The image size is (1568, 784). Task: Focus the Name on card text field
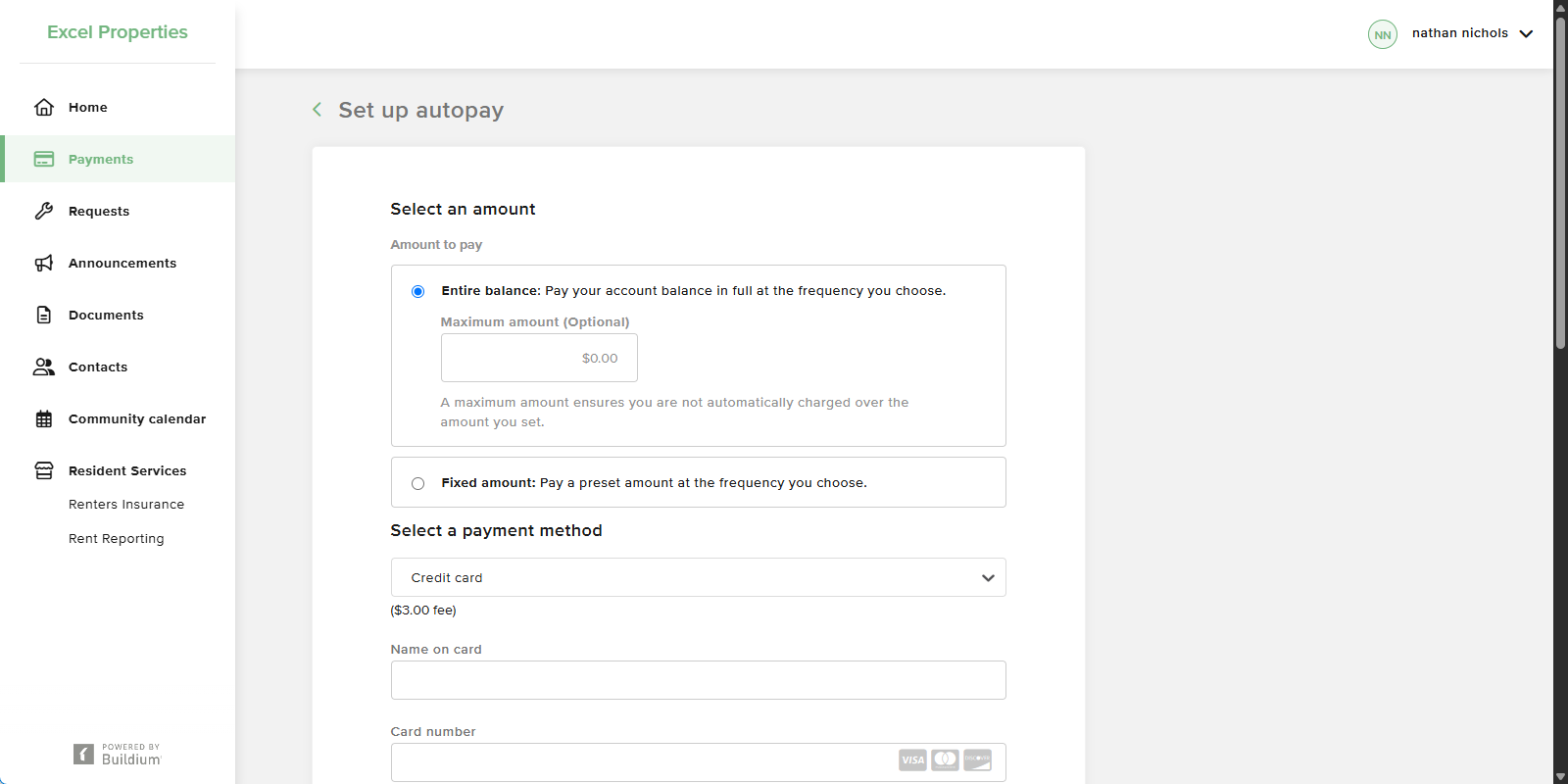point(698,680)
